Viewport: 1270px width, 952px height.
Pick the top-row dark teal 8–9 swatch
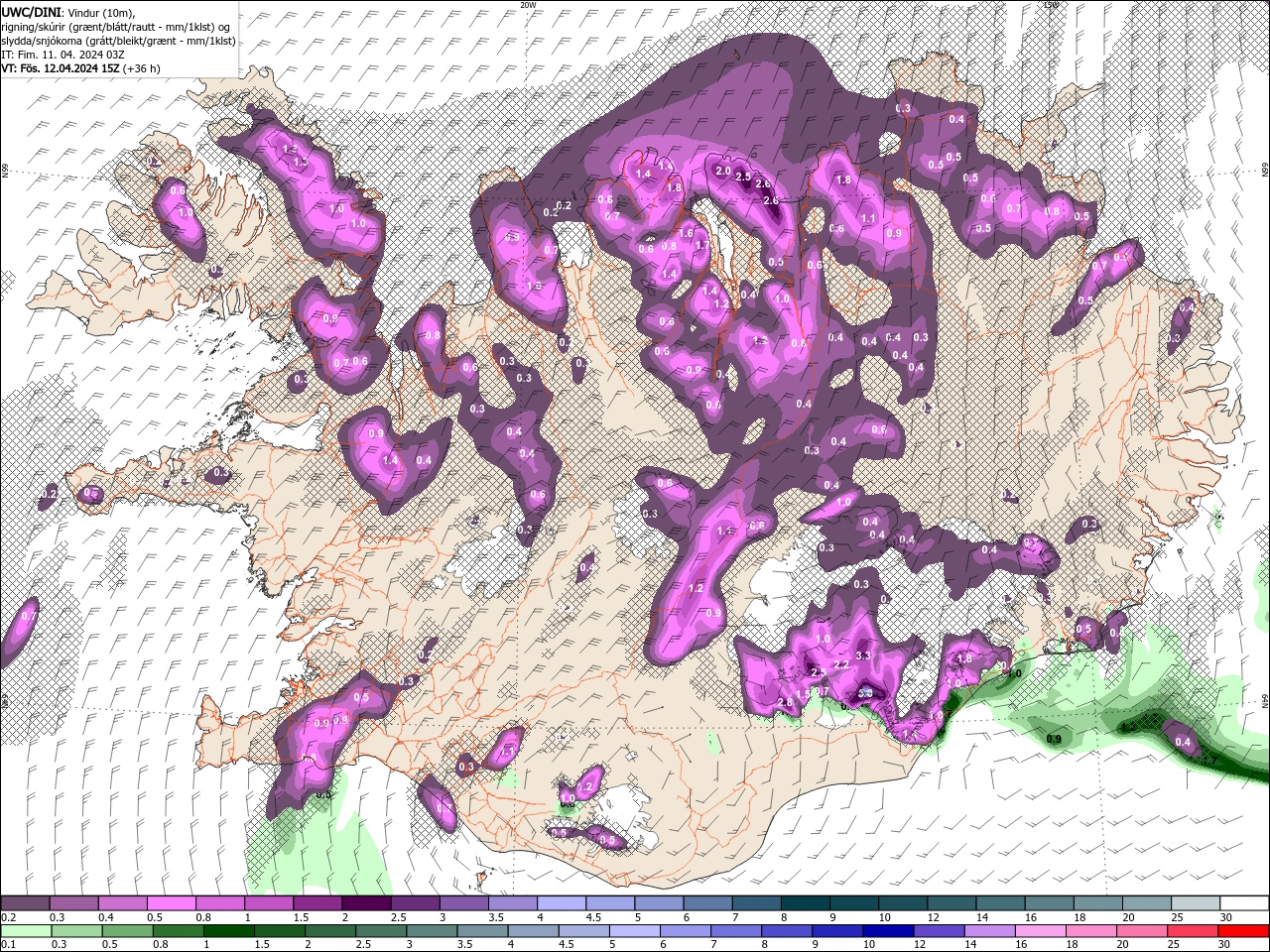pyautogui.click(x=805, y=903)
